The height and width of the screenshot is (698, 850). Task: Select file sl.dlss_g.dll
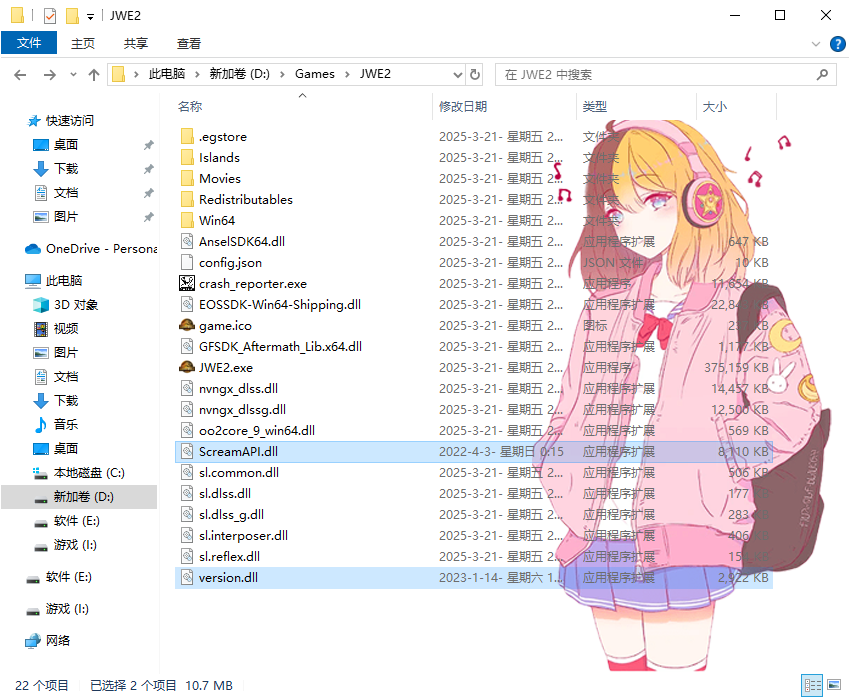point(231,514)
